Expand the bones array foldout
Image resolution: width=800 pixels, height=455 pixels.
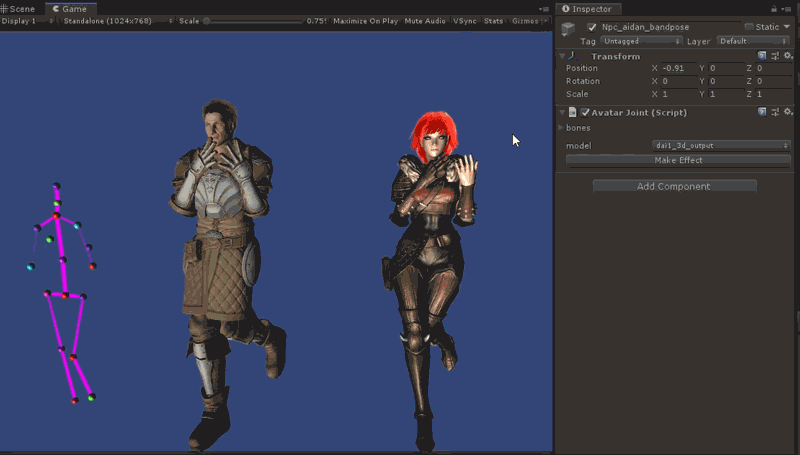tap(561, 128)
